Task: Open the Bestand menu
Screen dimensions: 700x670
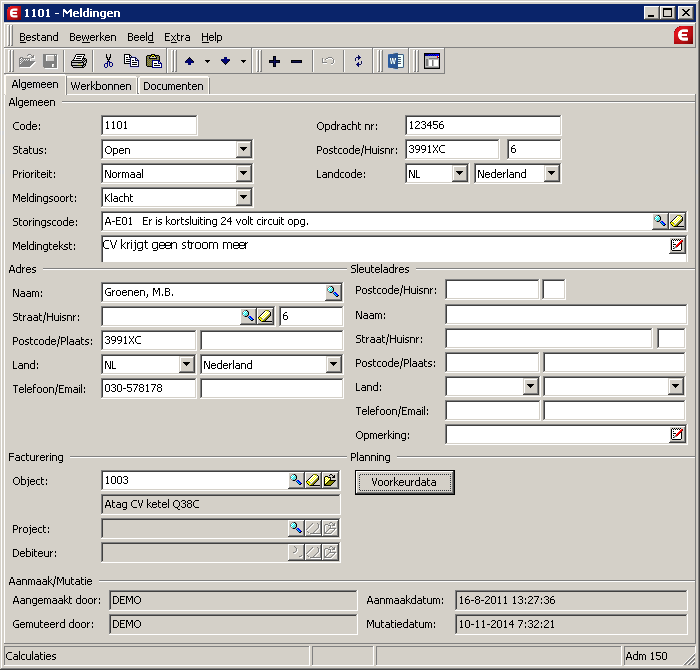Action: (x=39, y=37)
